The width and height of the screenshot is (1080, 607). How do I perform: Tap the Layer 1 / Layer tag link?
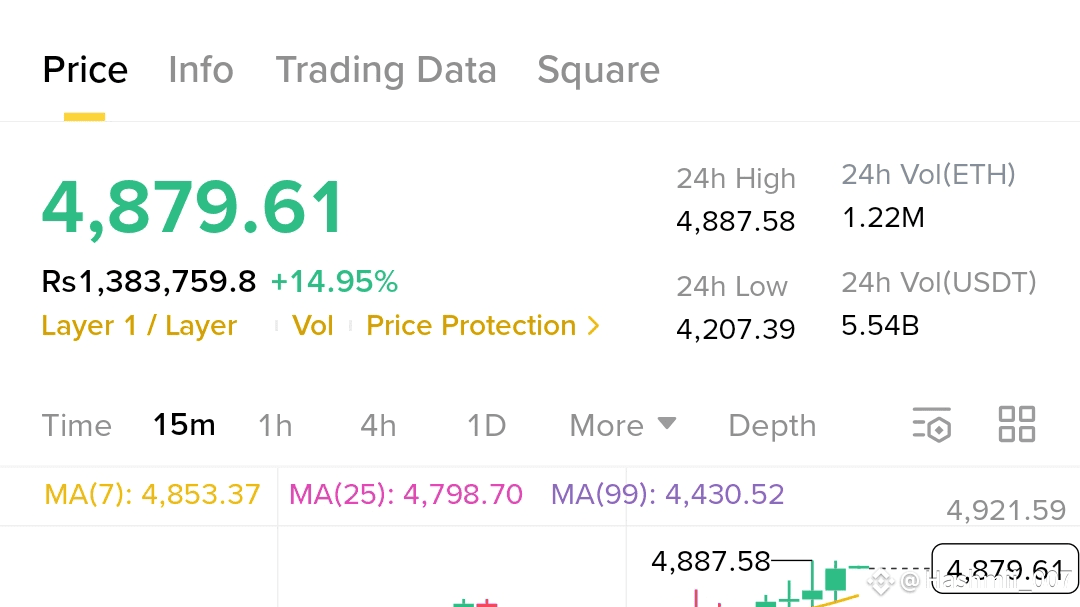point(139,326)
